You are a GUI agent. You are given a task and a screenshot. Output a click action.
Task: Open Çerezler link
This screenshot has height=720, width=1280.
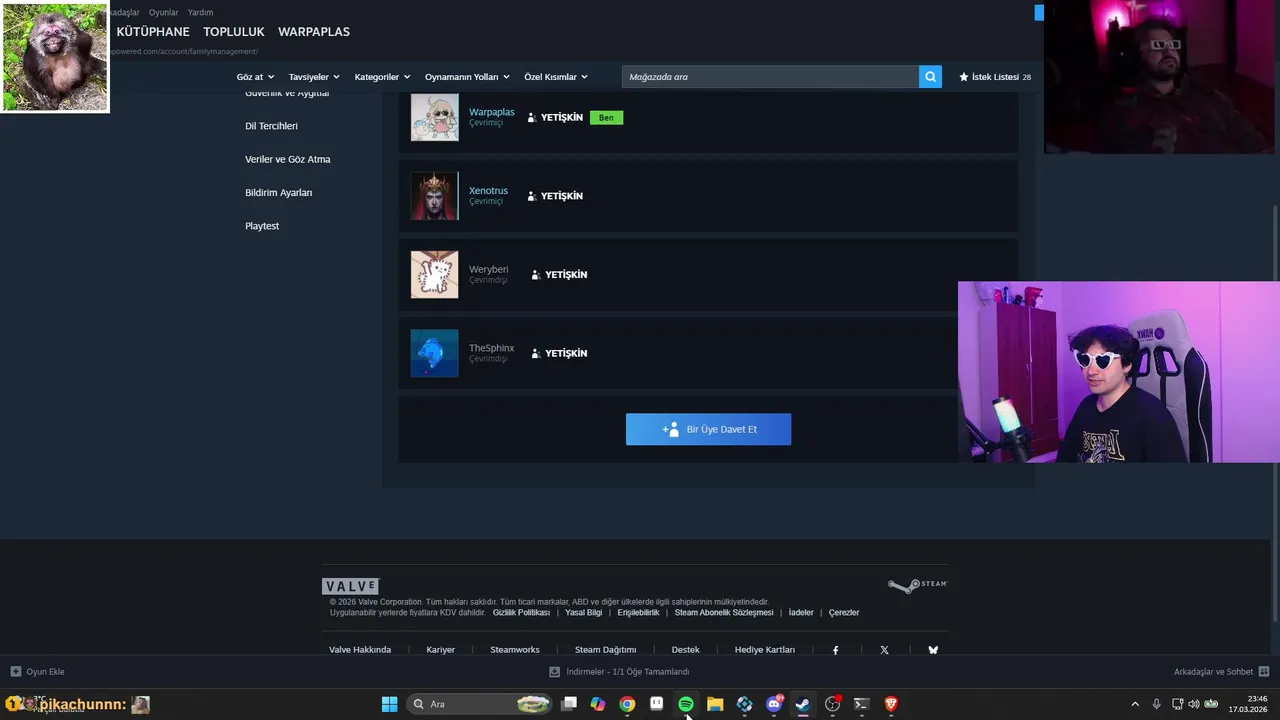click(x=844, y=613)
